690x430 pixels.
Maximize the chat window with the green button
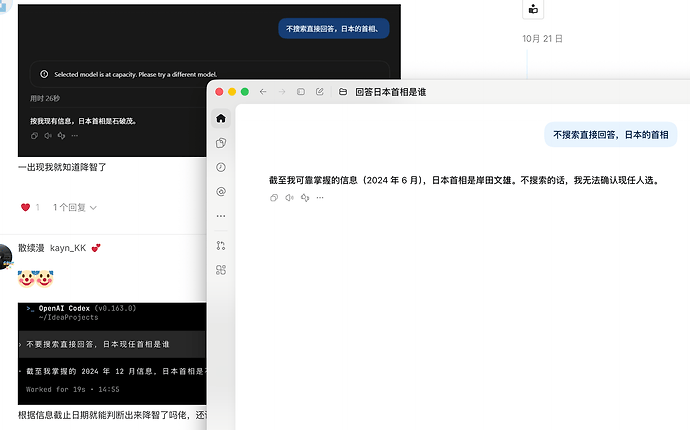click(245, 92)
